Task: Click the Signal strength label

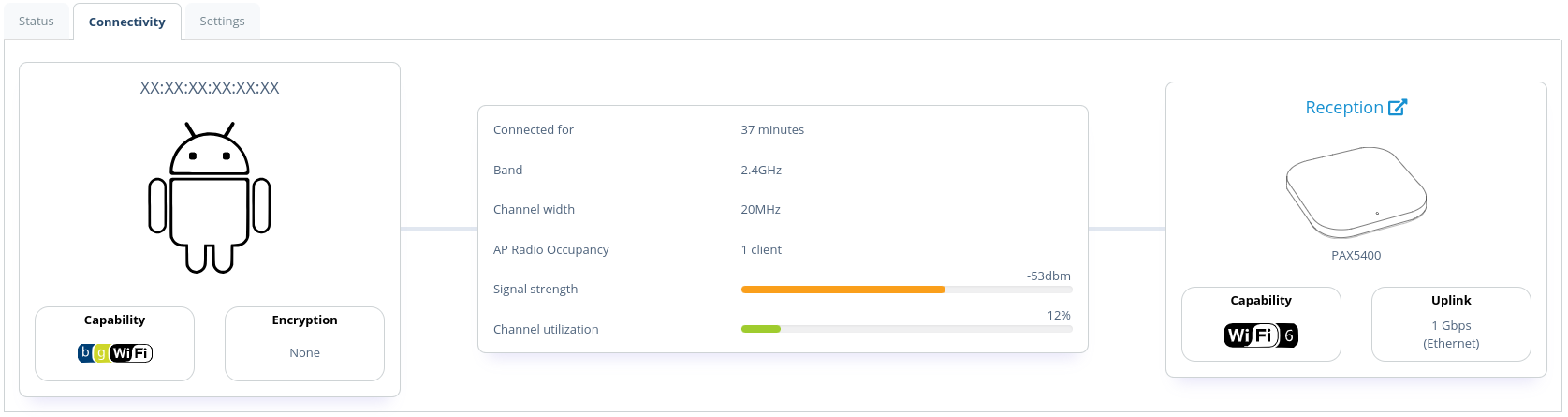Action: [535, 290]
